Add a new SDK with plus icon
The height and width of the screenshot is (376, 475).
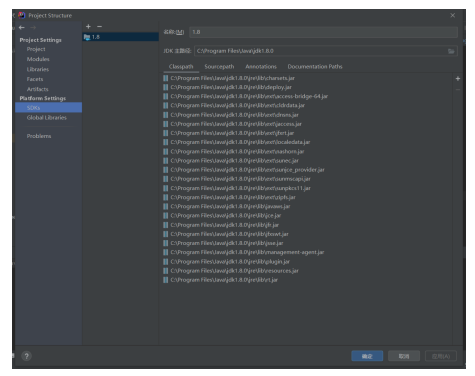coord(88,26)
